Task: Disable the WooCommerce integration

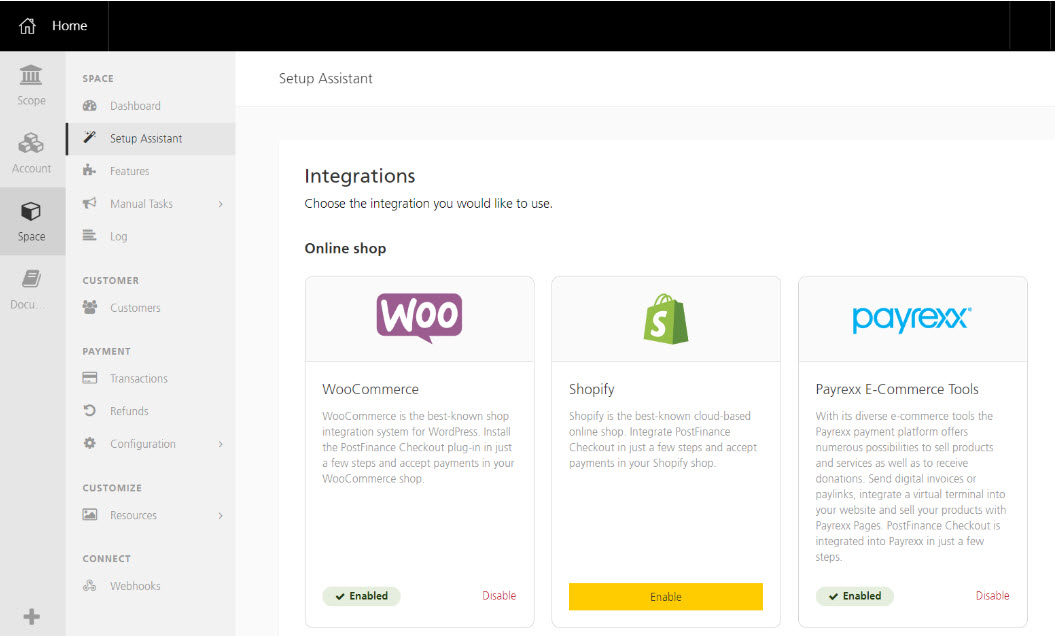Action: [x=499, y=596]
